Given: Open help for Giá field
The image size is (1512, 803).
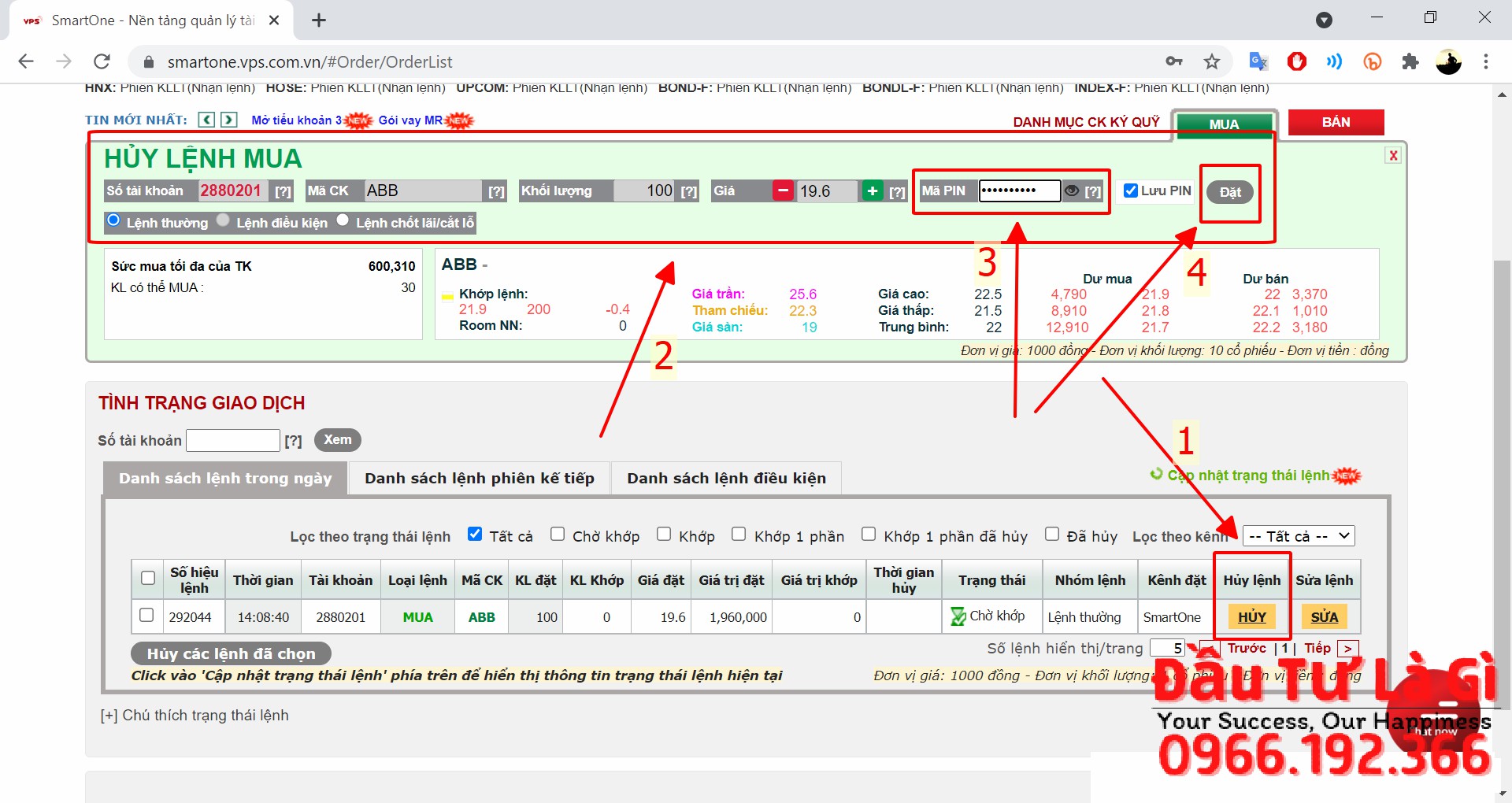Looking at the screenshot, I should click(897, 191).
